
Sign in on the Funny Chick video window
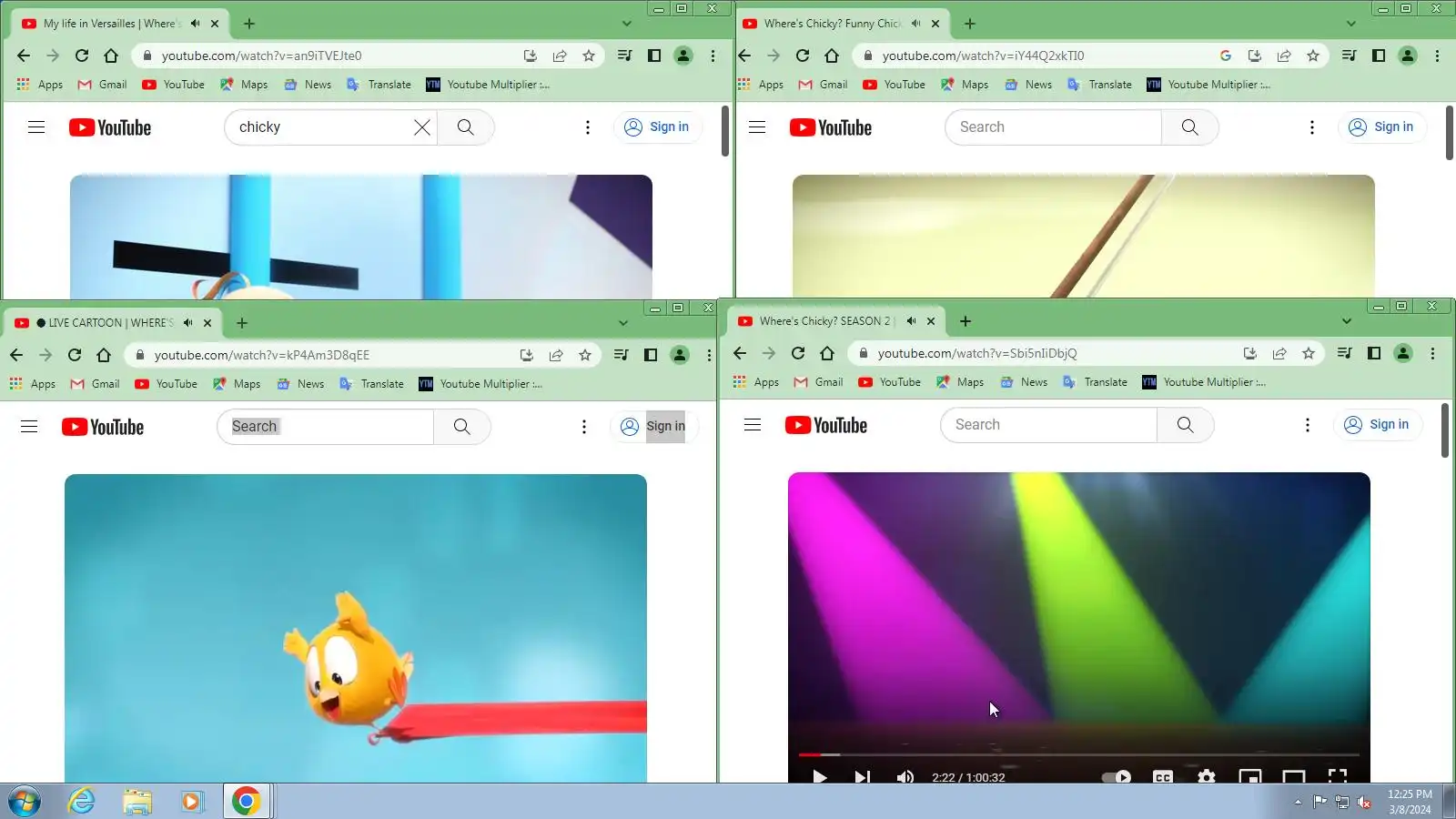[x=1381, y=127]
